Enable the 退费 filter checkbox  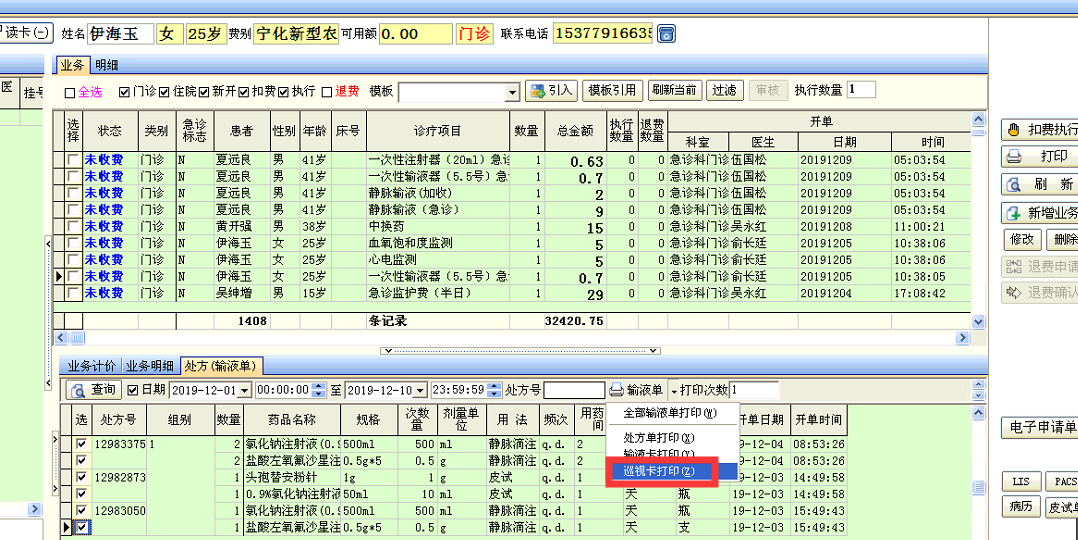click(x=327, y=91)
